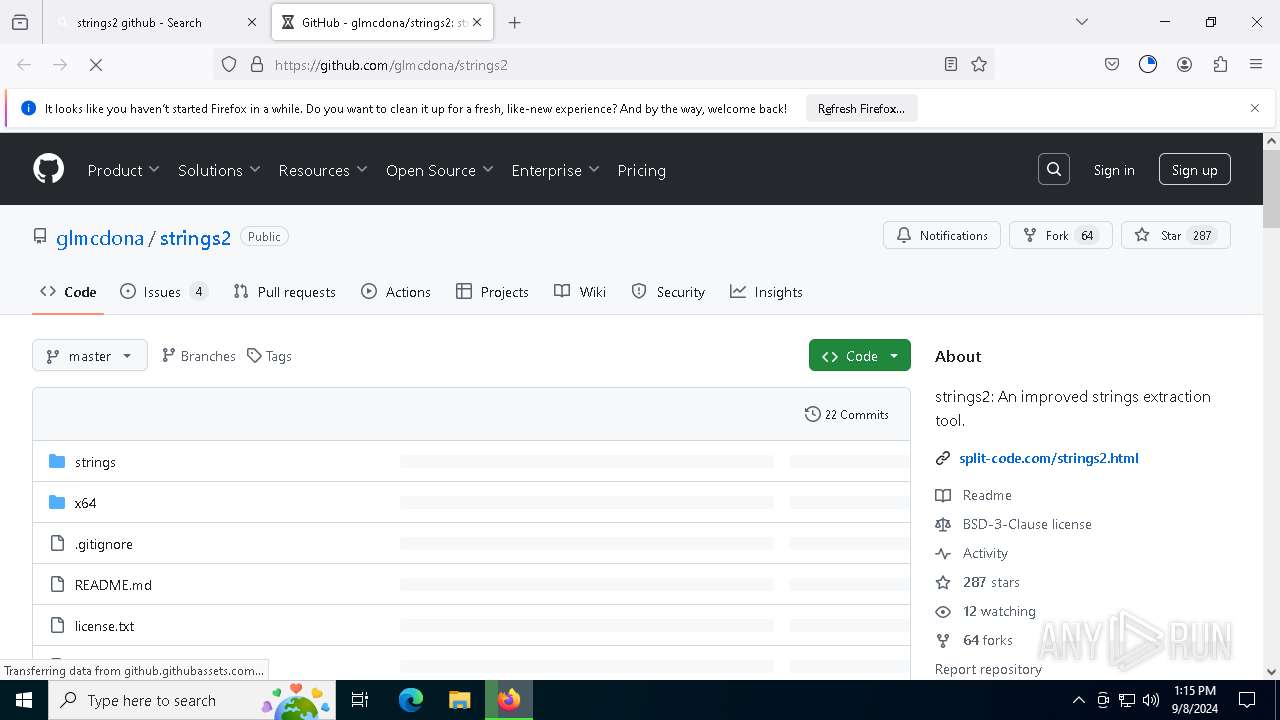This screenshot has width=1280, height=720.
Task: Open File Explorer from the taskbar
Action: click(x=459, y=700)
